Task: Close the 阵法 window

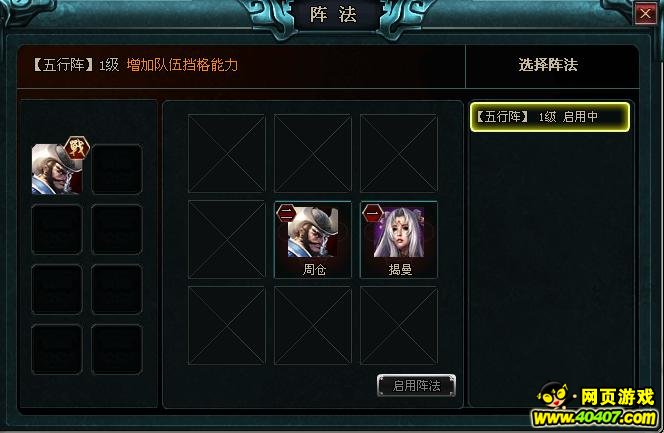Action: [x=645, y=14]
